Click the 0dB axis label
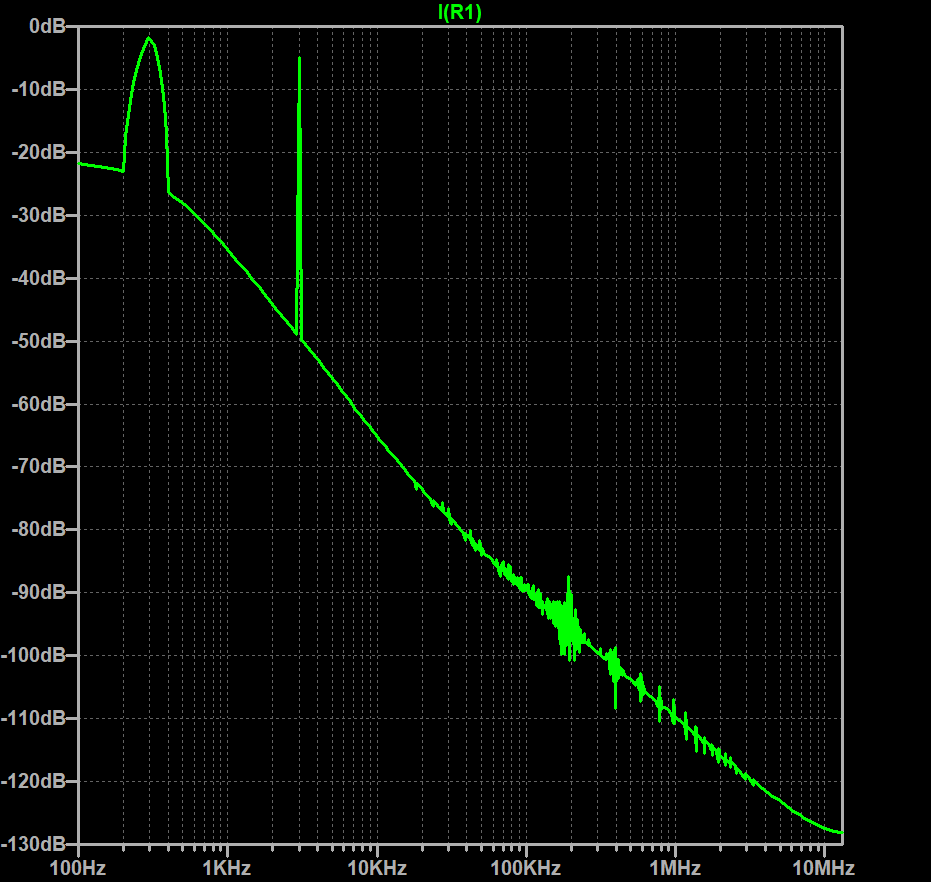 coord(48,26)
